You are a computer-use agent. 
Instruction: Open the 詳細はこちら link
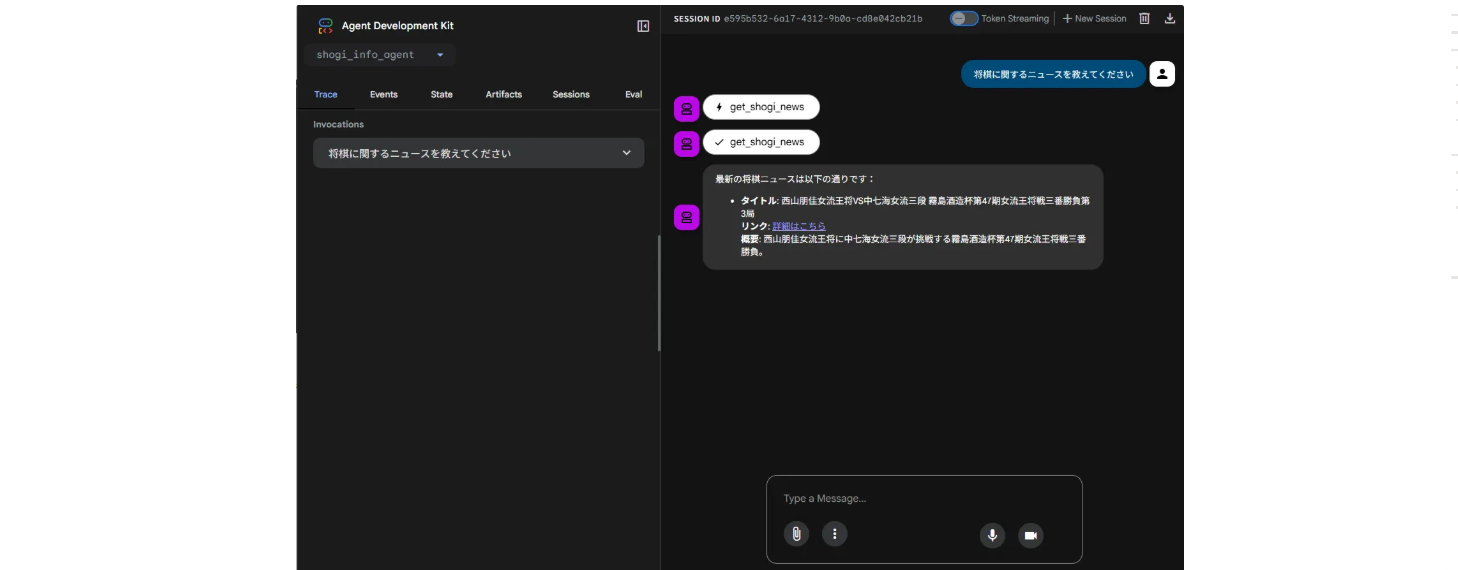799,226
